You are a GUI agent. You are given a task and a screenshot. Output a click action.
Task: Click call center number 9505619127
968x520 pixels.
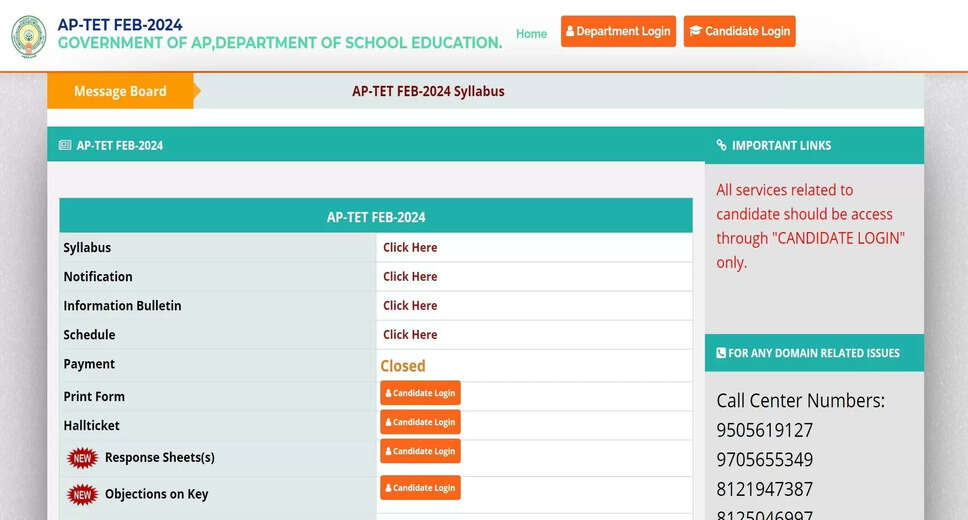click(x=764, y=430)
